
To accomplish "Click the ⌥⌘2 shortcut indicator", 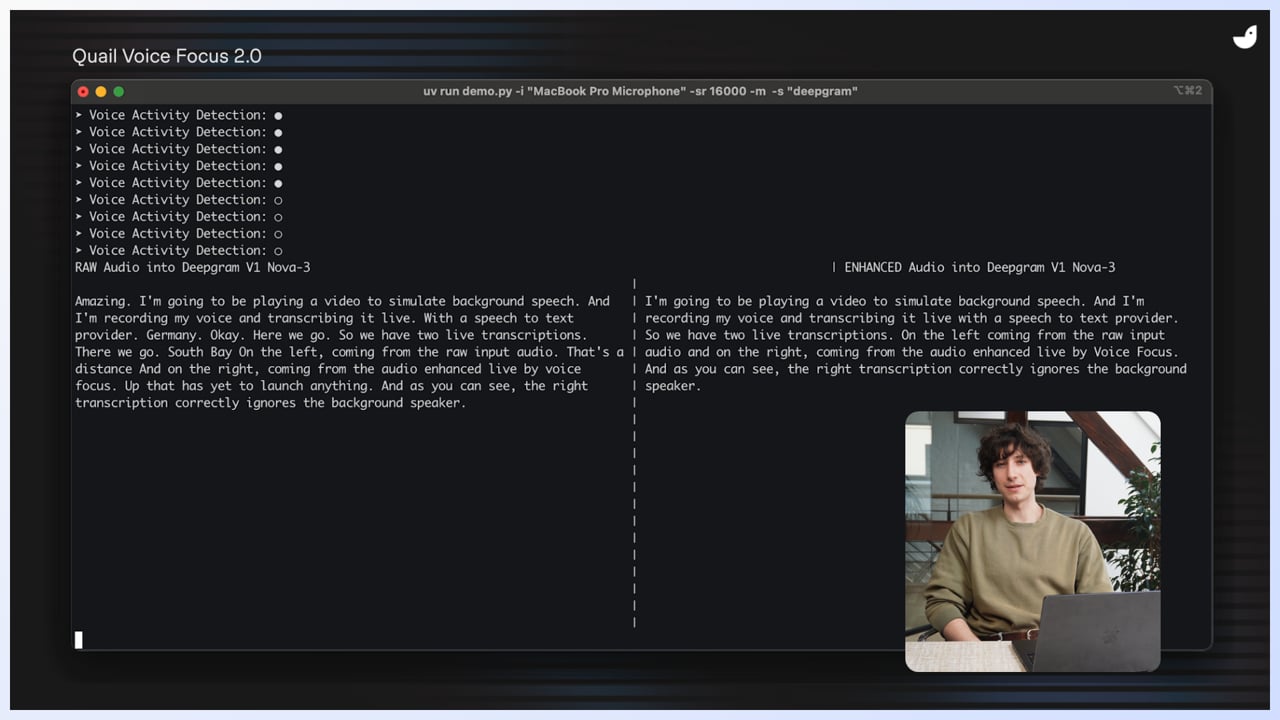I will [x=1187, y=91].
